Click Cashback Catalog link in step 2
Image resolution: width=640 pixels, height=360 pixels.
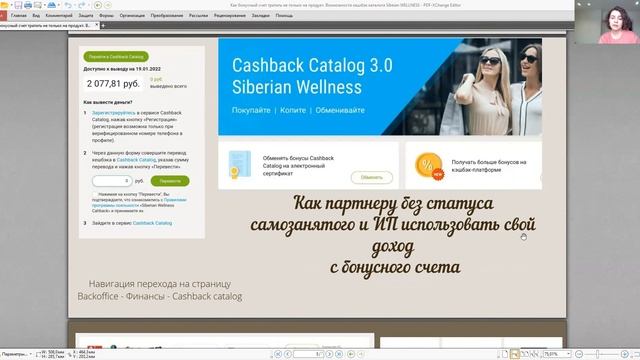point(136,160)
